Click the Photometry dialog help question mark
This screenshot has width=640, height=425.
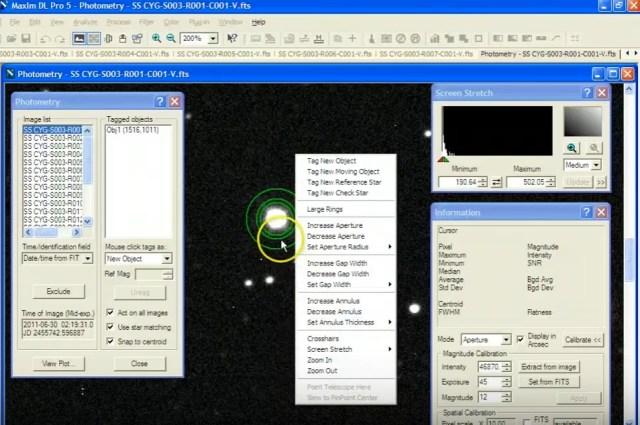(160, 102)
